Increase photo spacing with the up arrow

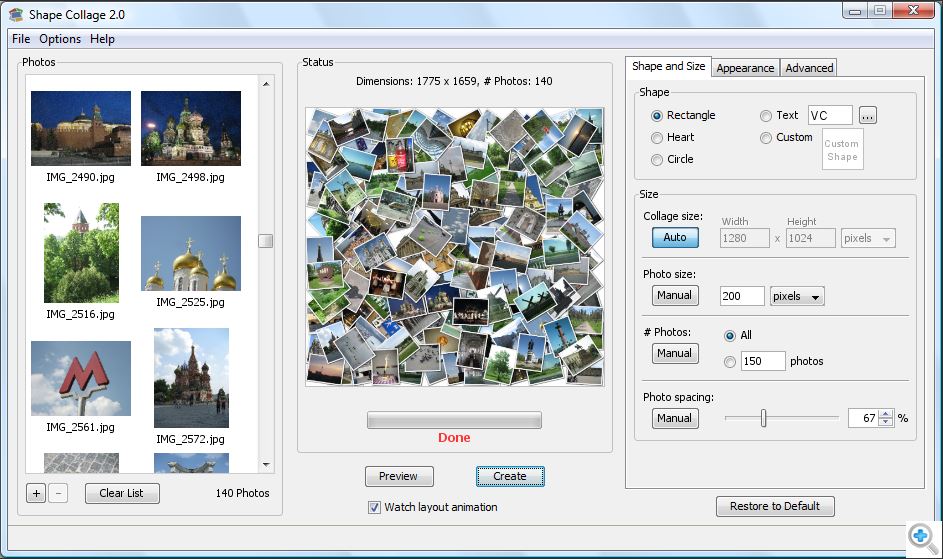click(886, 414)
